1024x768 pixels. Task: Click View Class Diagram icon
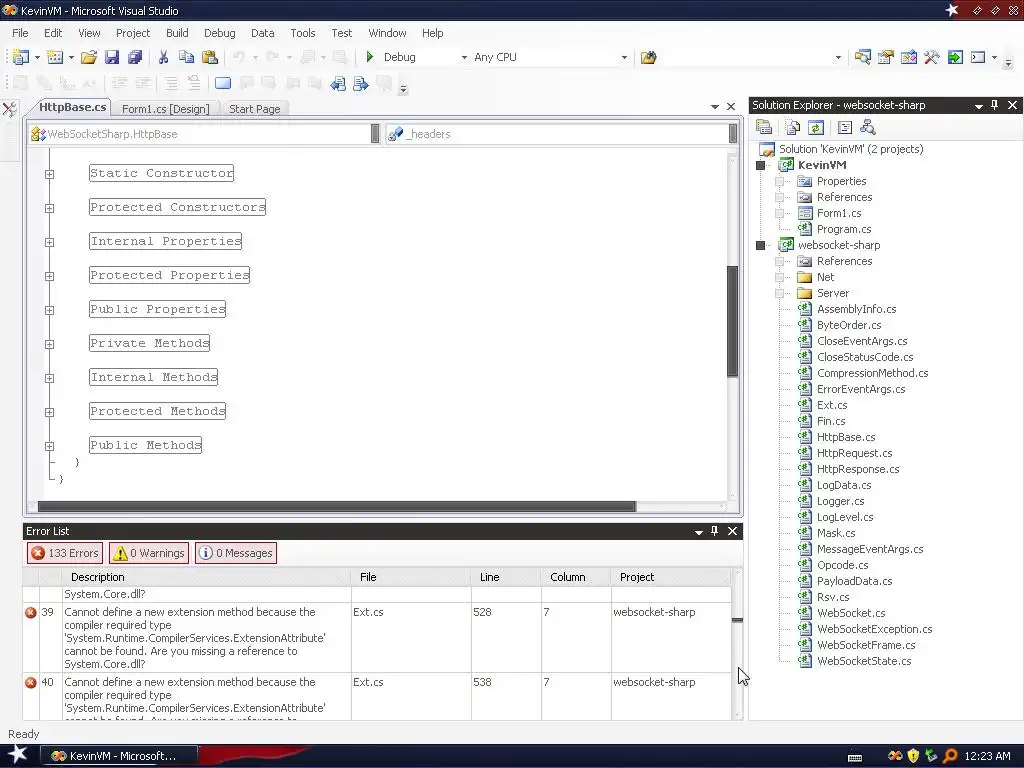pyautogui.click(x=868, y=127)
